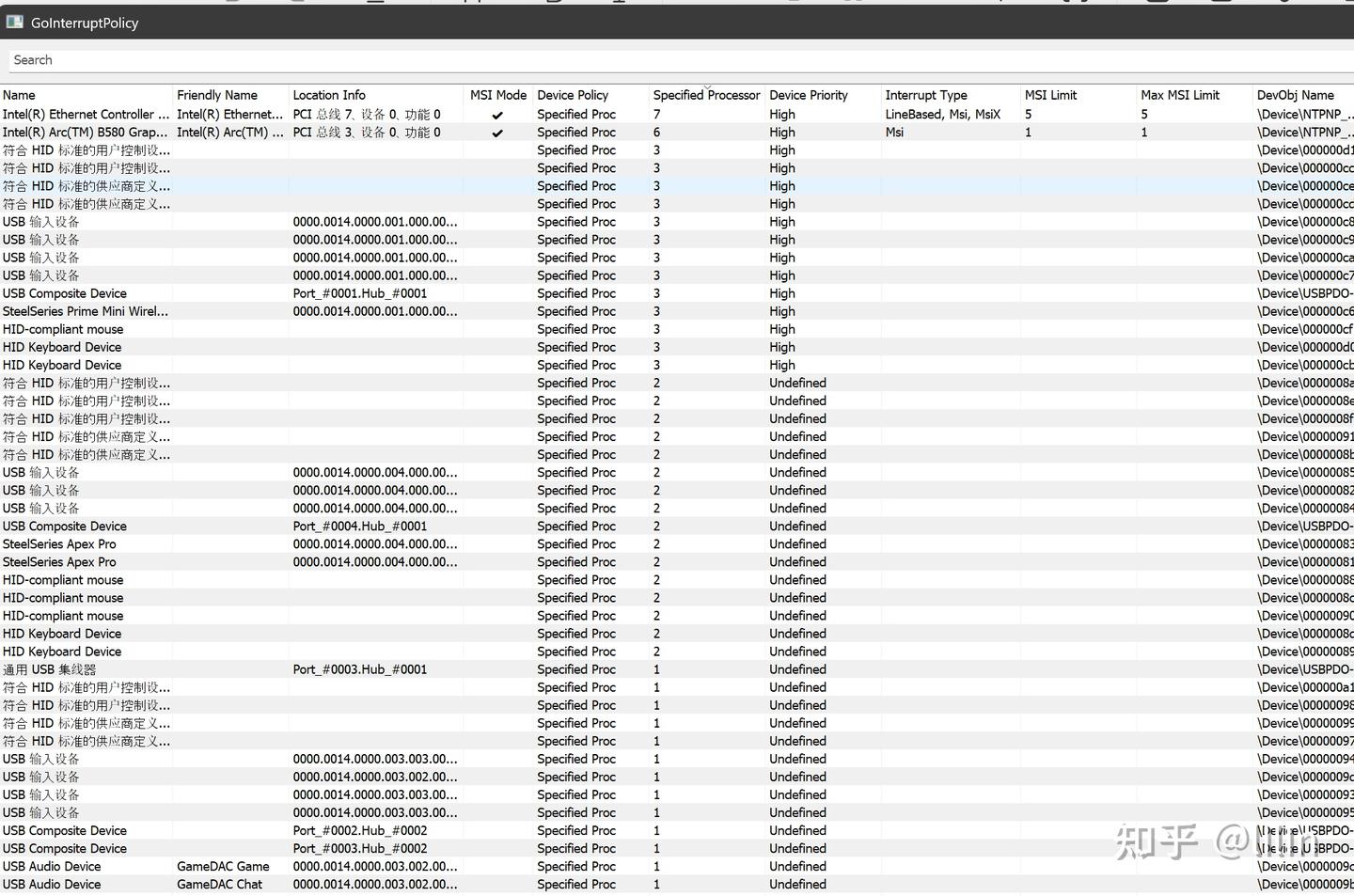Screen dimensions: 1354x896
Task: Click the 'Port_#0001.Hub_#0001' location cell
Action: 360,293
